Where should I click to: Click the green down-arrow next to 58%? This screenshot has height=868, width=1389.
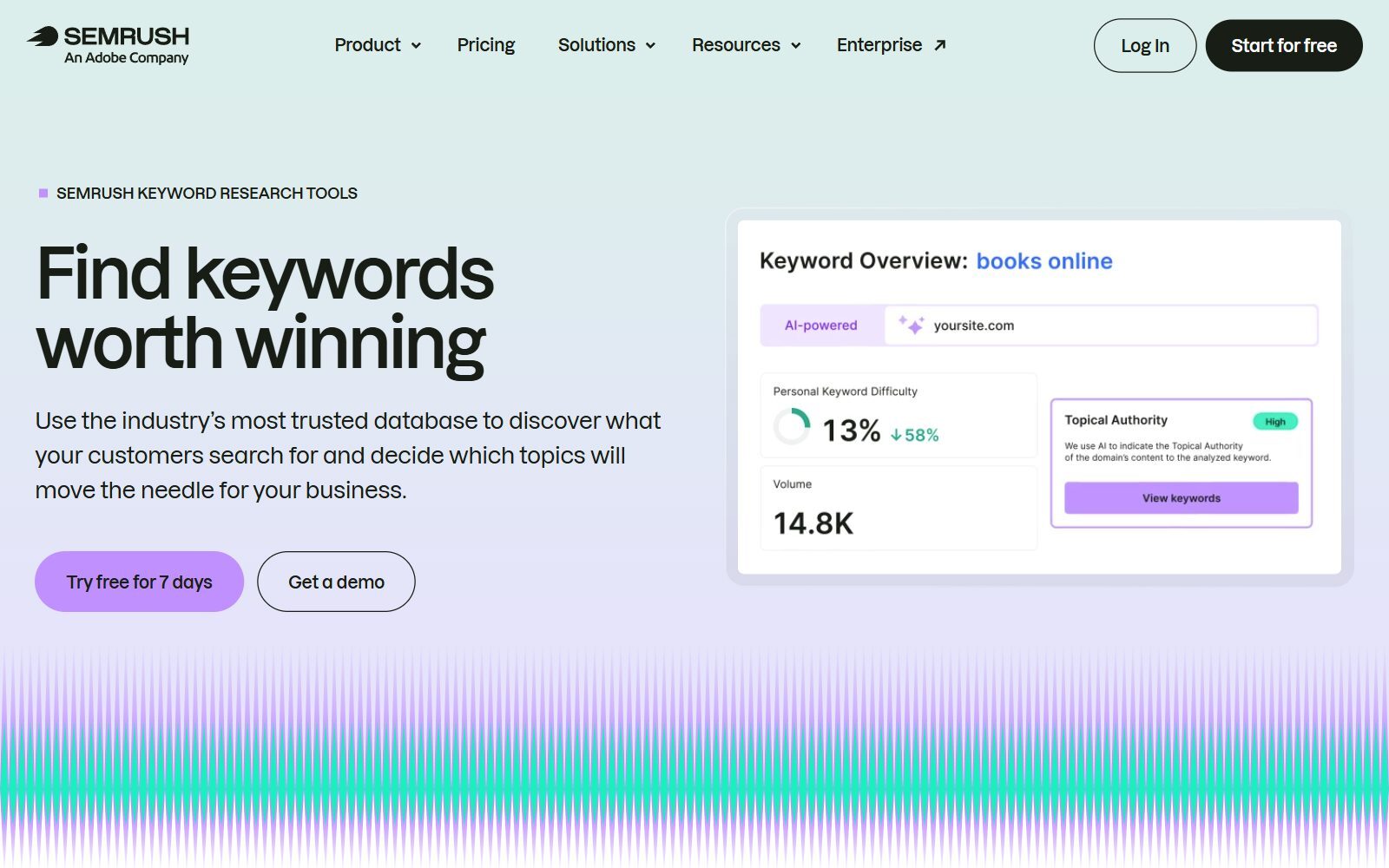[x=896, y=435]
